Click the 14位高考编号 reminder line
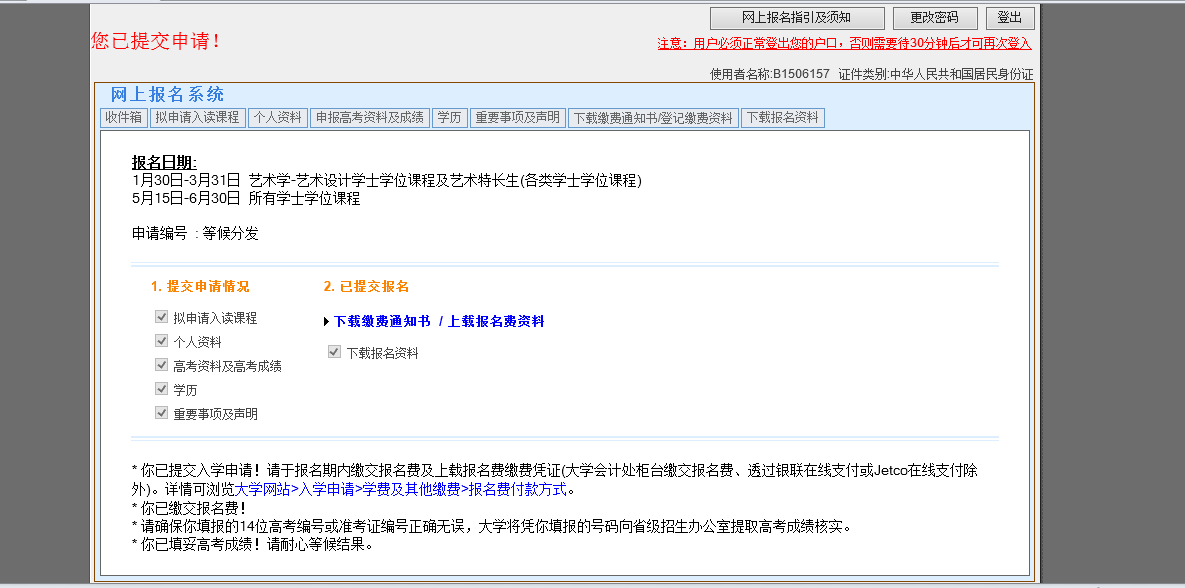 (491, 526)
